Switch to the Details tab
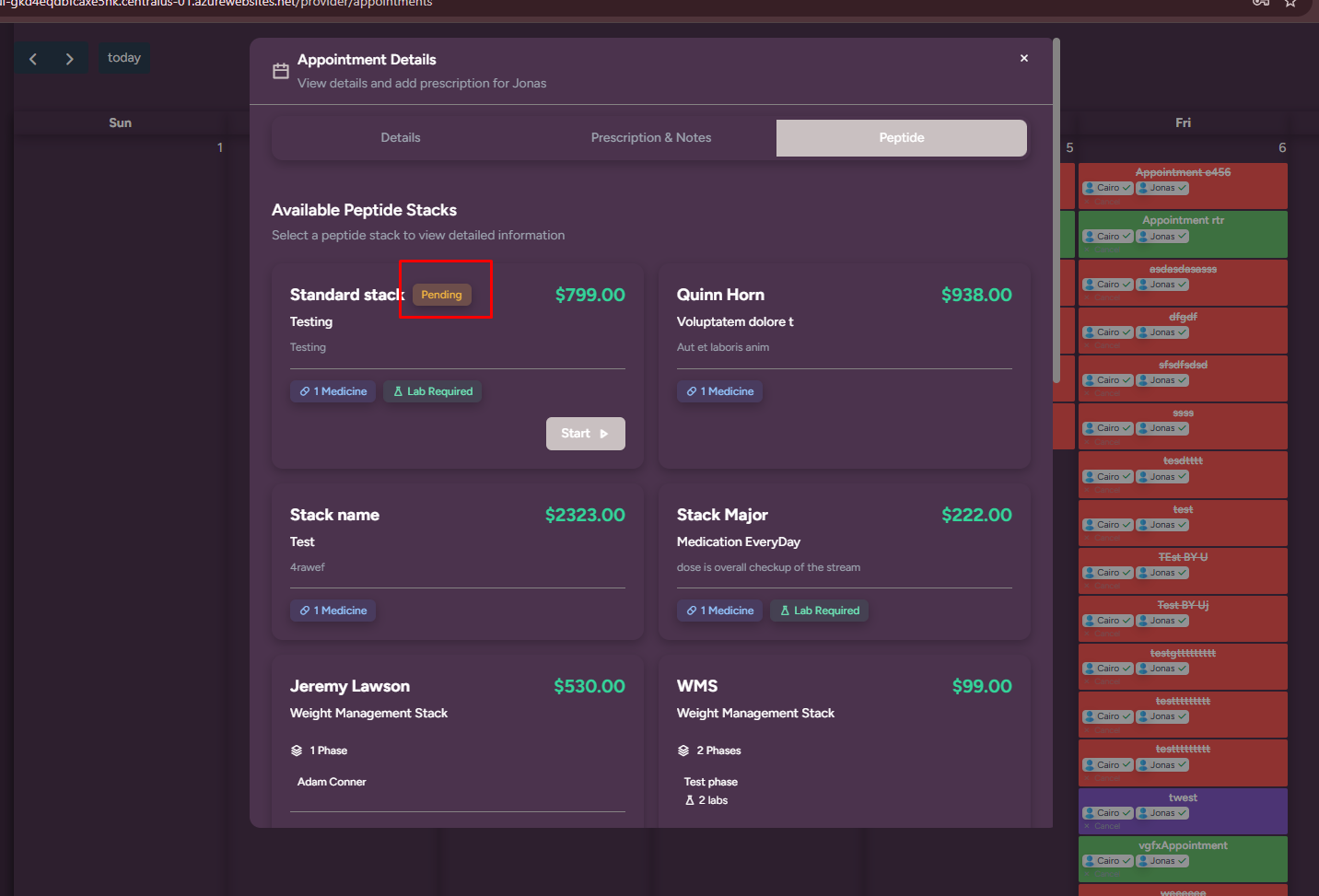This screenshot has height=896, width=1319. 401,138
